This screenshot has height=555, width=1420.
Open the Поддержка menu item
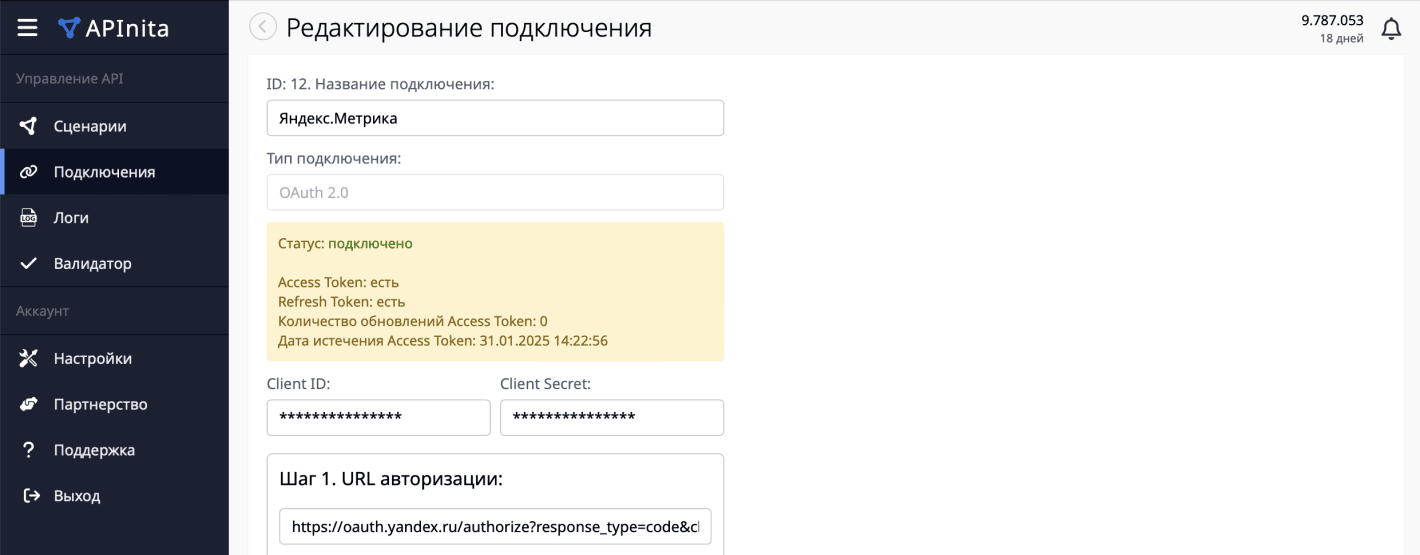[93, 450]
